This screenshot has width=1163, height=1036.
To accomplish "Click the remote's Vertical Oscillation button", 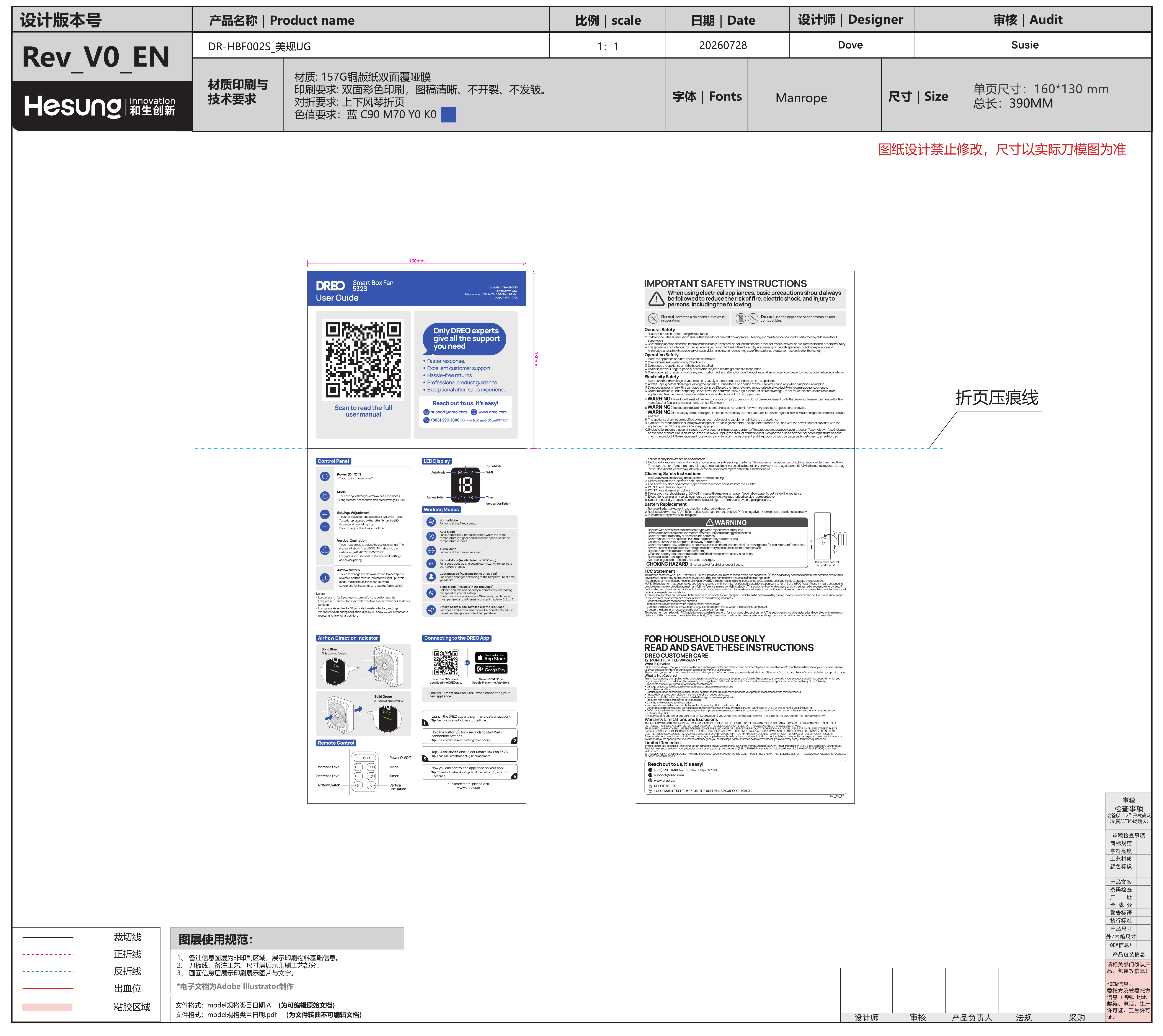I will point(371,785).
